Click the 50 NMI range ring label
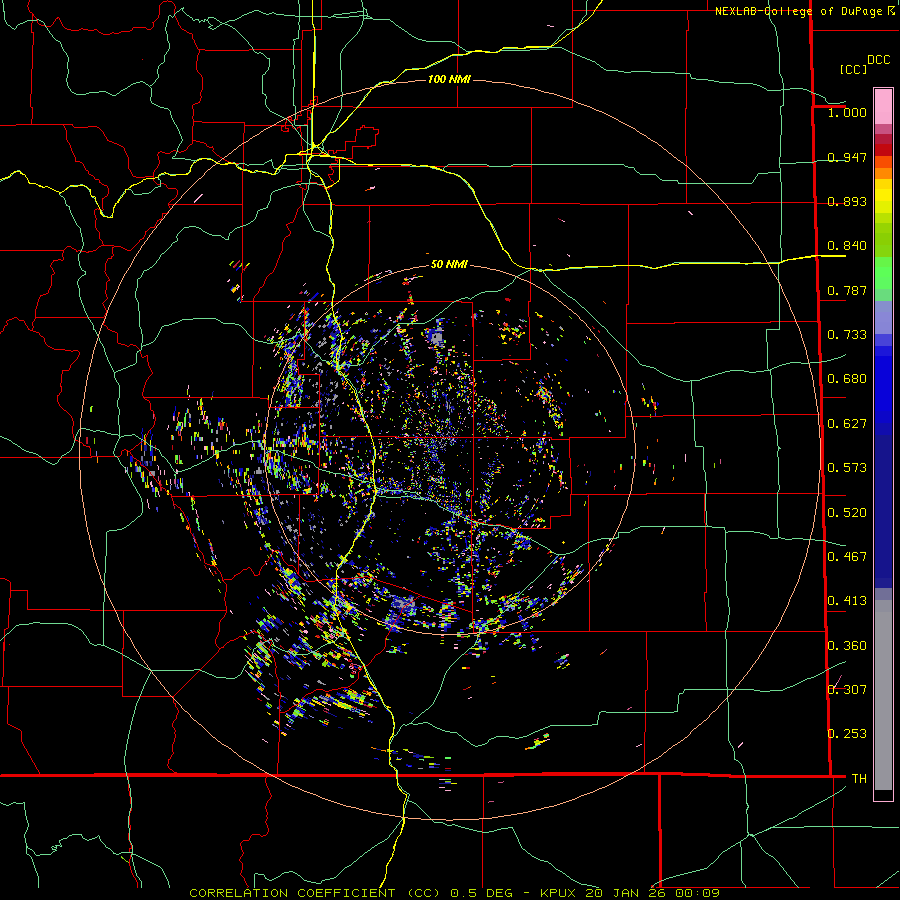 [449, 264]
